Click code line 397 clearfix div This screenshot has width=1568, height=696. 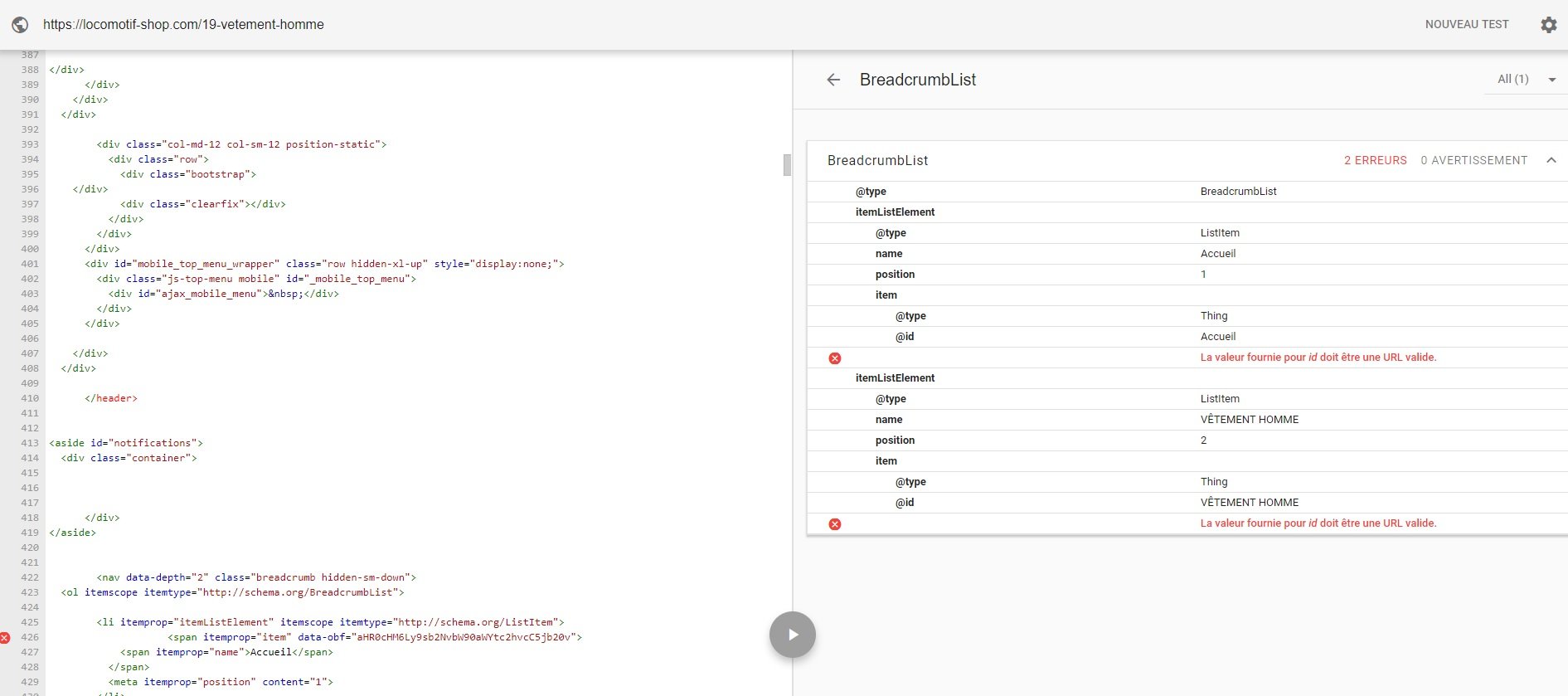click(x=203, y=204)
